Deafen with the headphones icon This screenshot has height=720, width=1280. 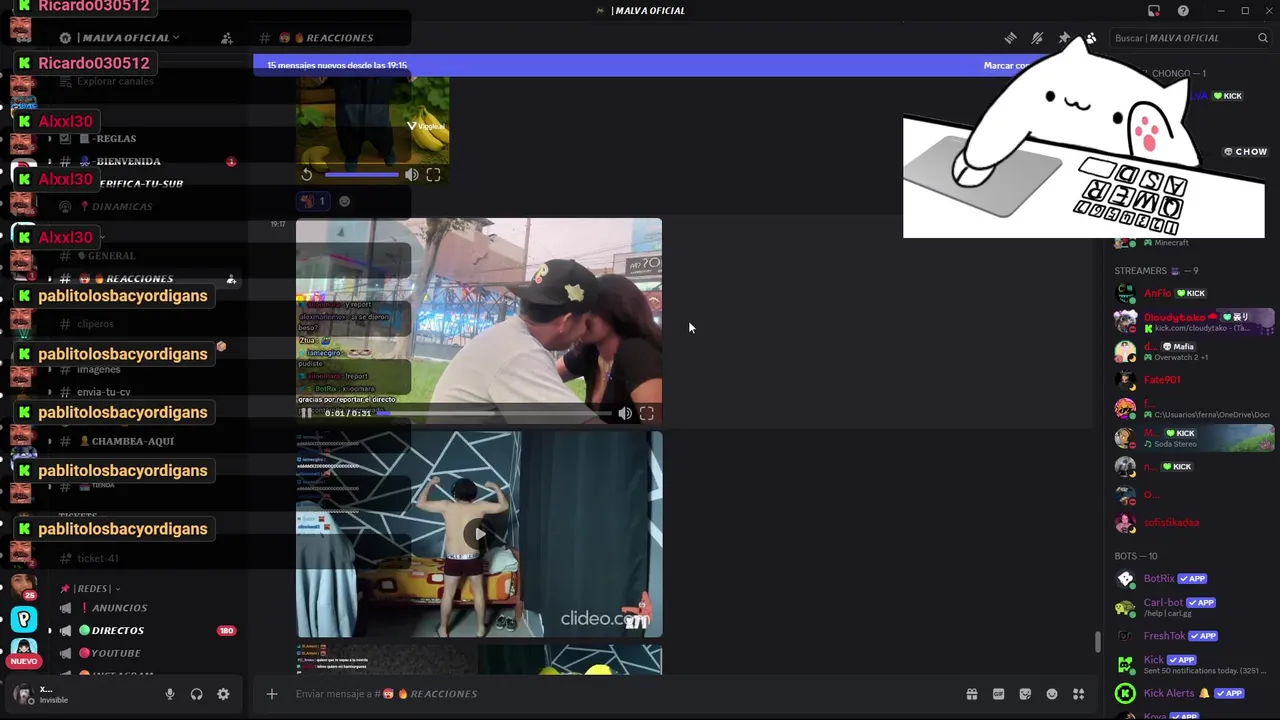197,694
